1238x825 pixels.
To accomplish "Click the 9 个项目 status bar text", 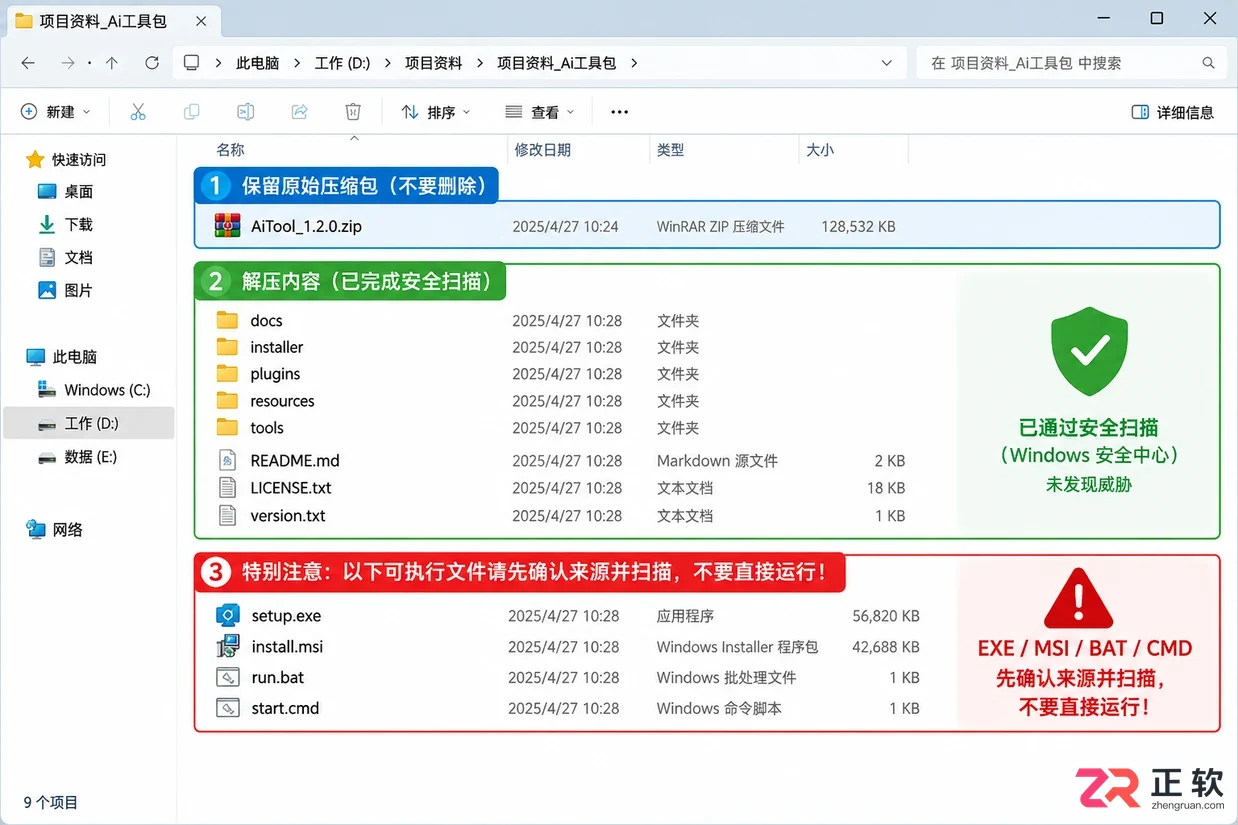I will coord(51,802).
